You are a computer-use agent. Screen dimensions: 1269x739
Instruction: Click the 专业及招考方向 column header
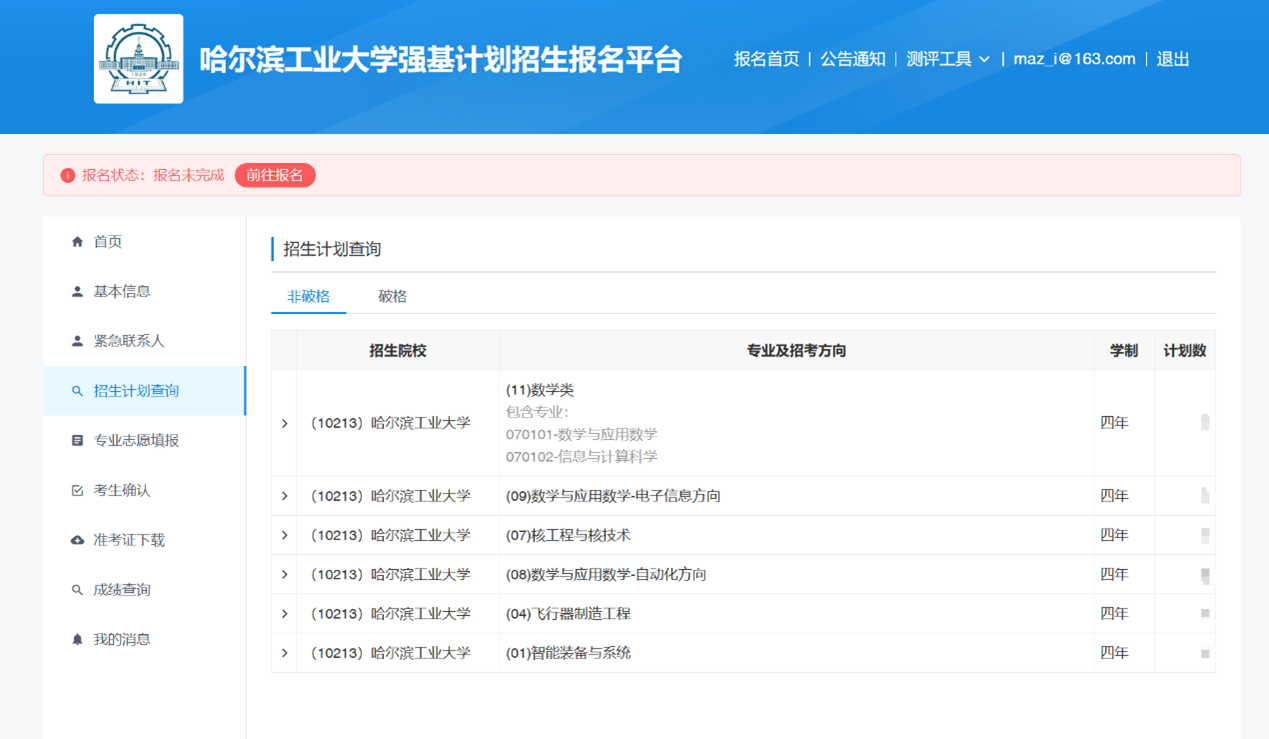796,351
